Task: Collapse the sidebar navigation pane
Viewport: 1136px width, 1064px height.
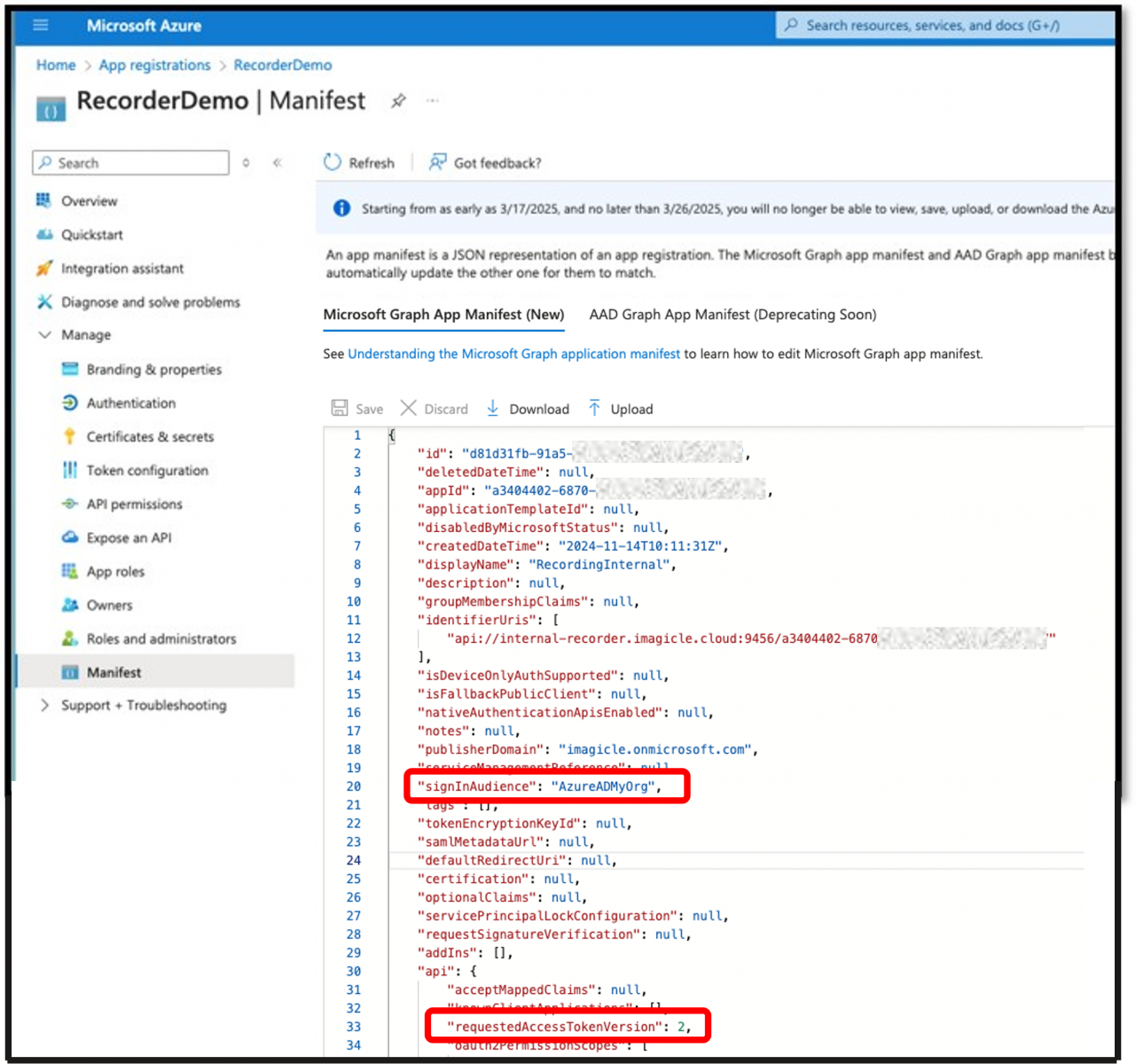Action: click(x=278, y=163)
